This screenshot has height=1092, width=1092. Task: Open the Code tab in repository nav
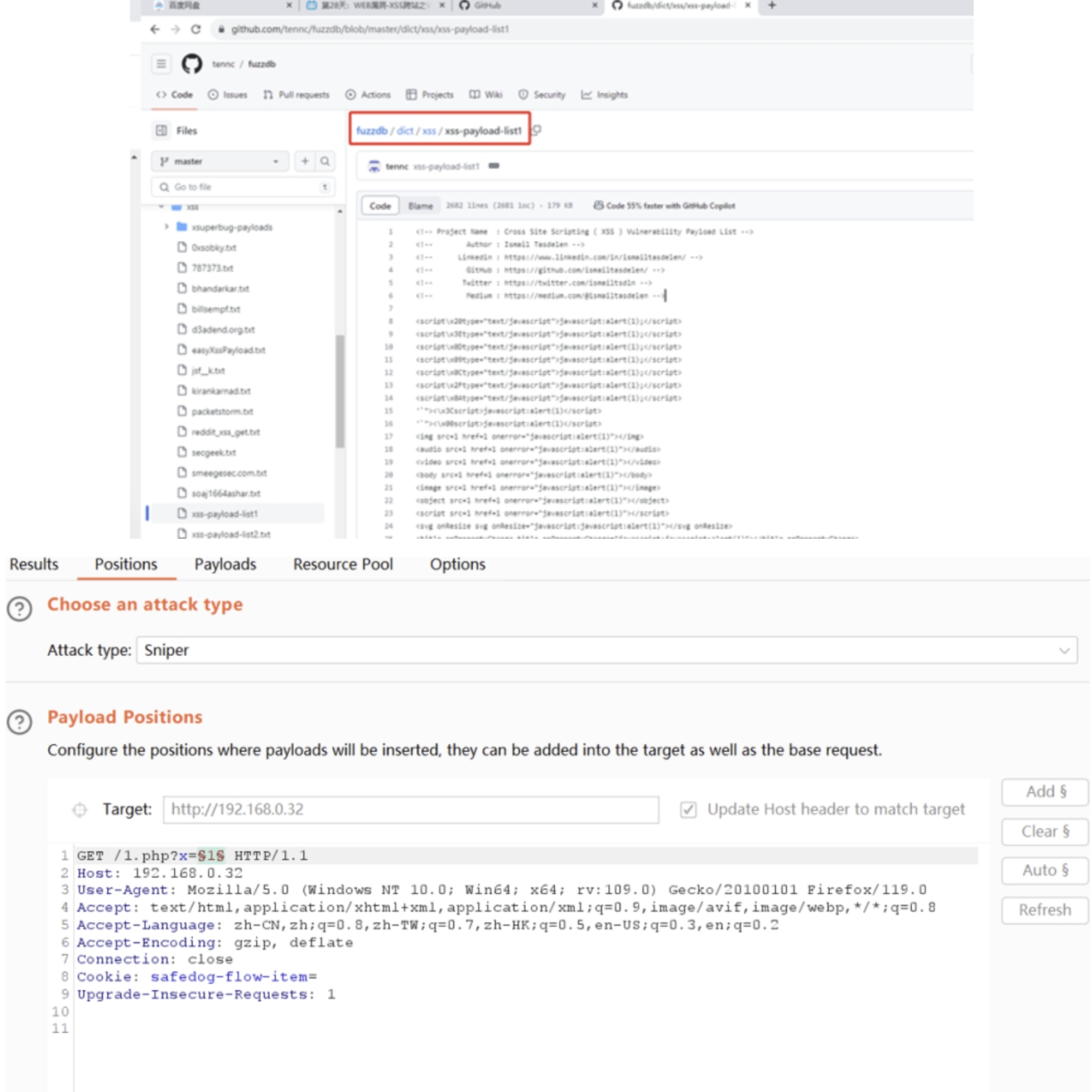pos(175,95)
